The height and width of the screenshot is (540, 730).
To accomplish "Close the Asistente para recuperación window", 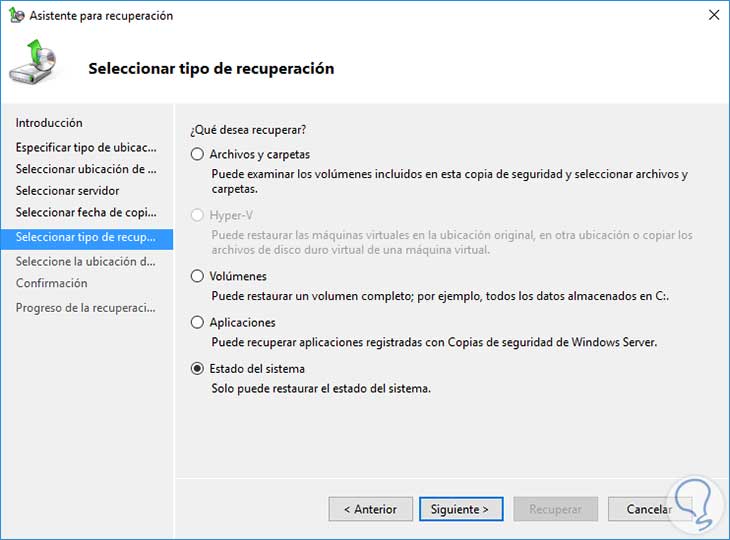I will [x=713, y=16].
